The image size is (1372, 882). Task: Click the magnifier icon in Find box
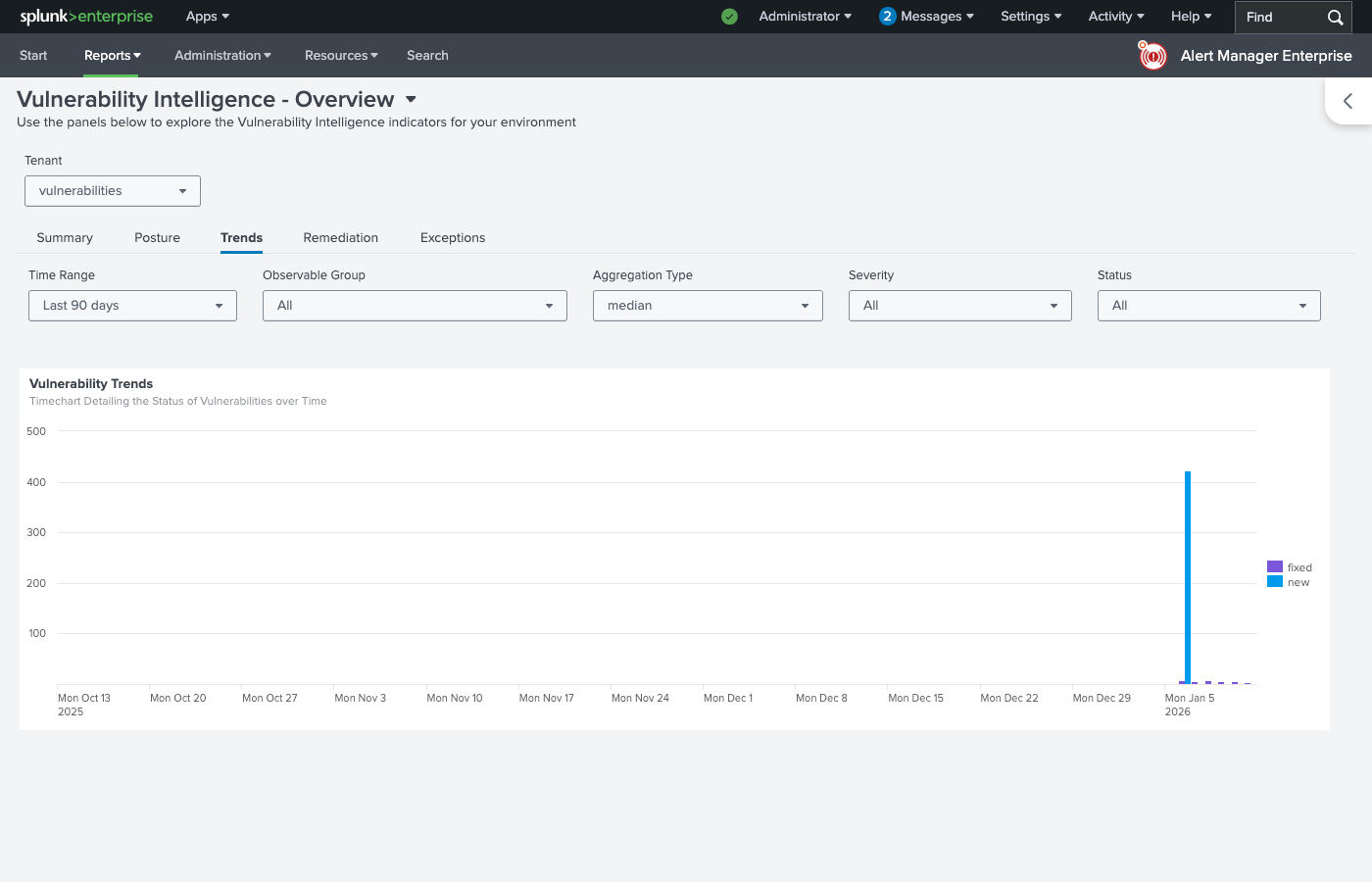1335,18
